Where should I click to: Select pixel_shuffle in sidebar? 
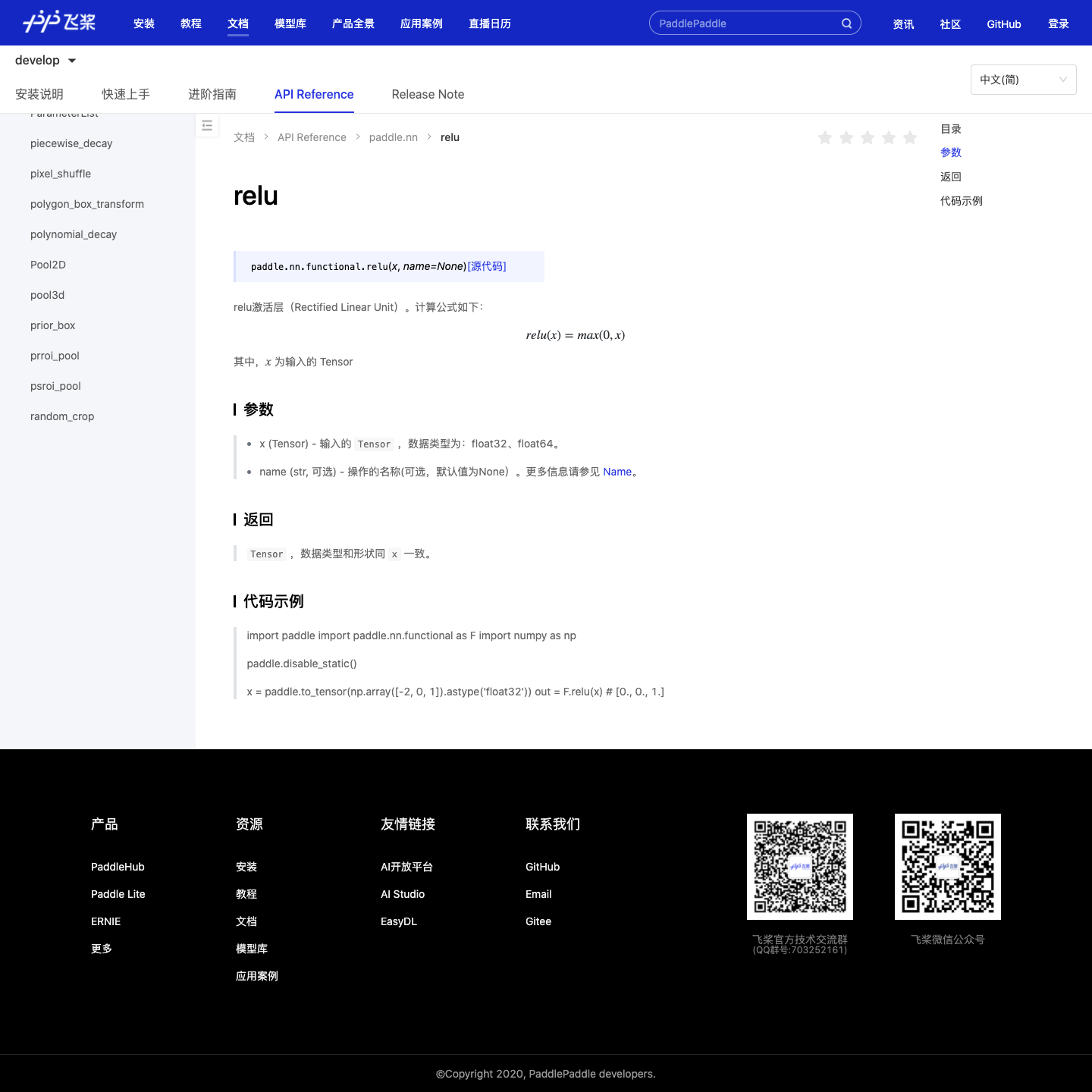61,174
